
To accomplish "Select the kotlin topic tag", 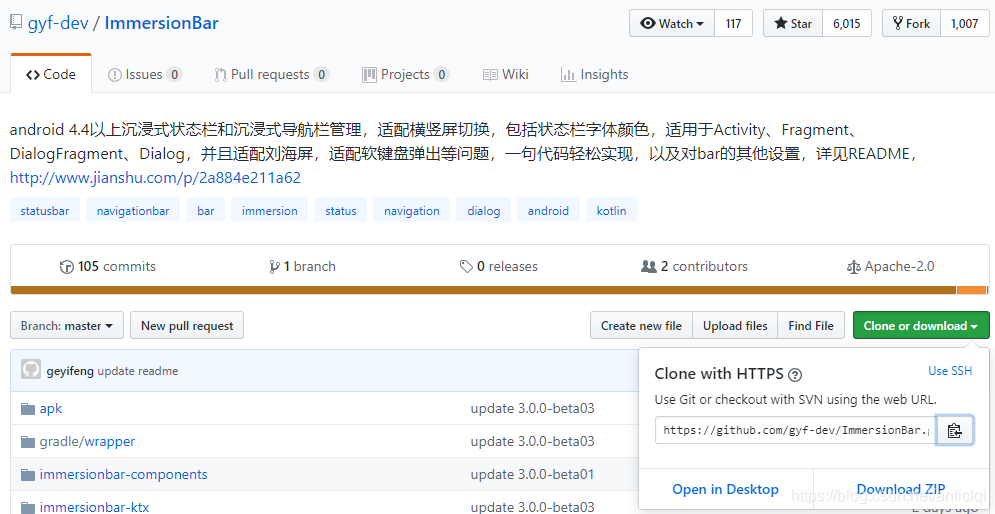I will (x=612, y=211).
